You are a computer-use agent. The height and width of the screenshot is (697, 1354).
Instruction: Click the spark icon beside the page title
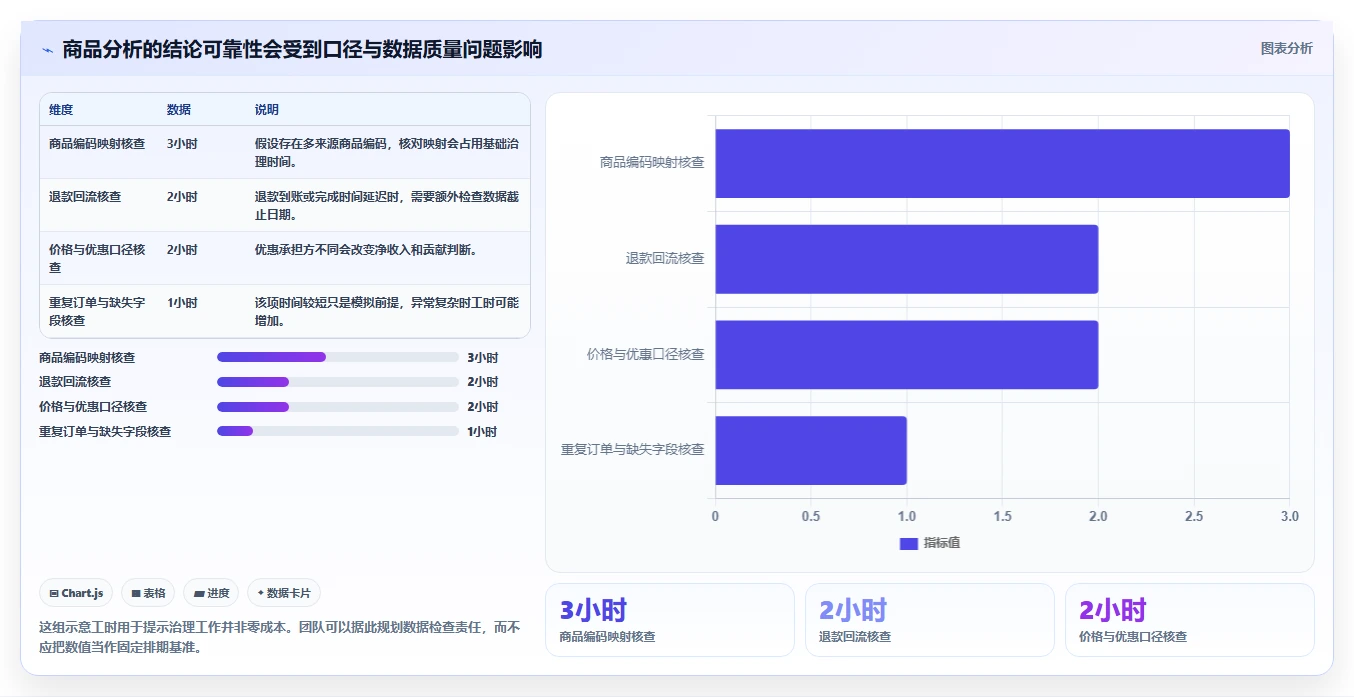coord(47,50)
